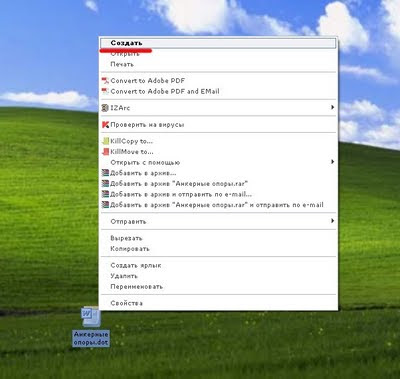
Task: Open Свойства of the file
Action: pos(218,303)
